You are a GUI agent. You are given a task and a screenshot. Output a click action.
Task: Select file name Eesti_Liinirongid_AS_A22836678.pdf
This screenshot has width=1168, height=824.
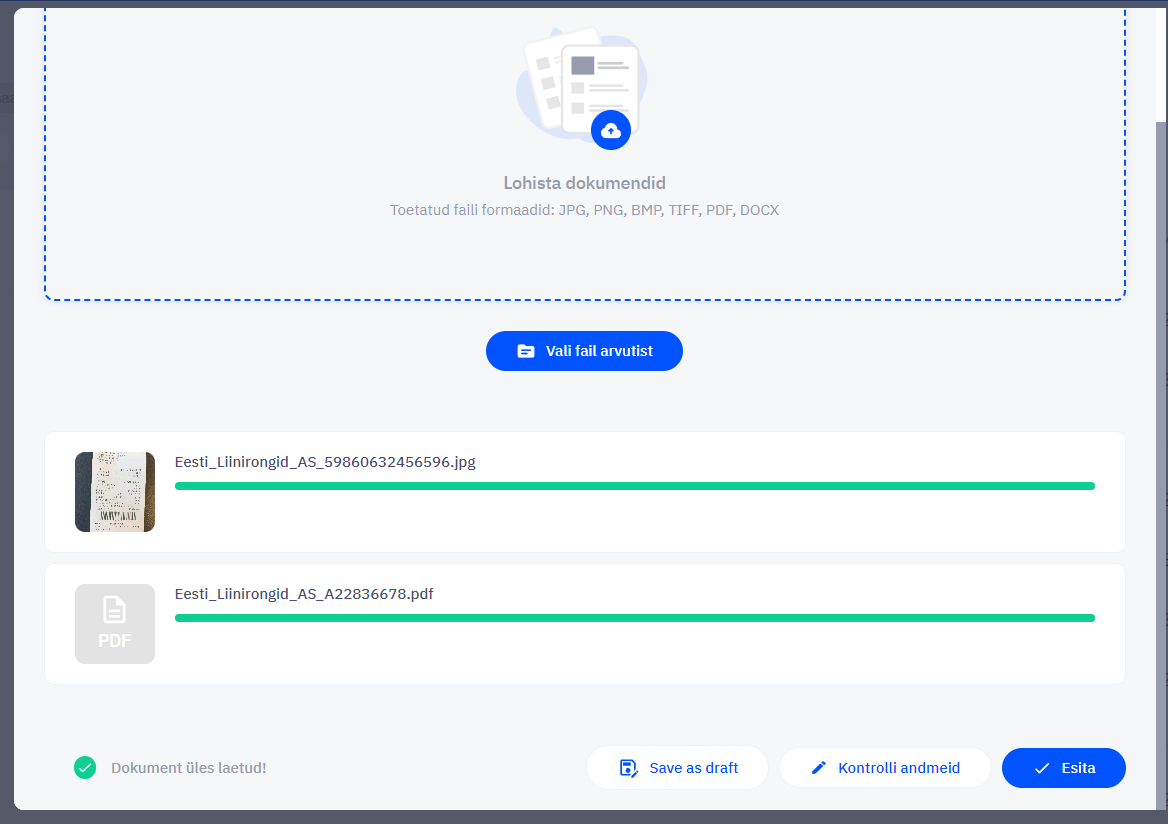point(304,594)
